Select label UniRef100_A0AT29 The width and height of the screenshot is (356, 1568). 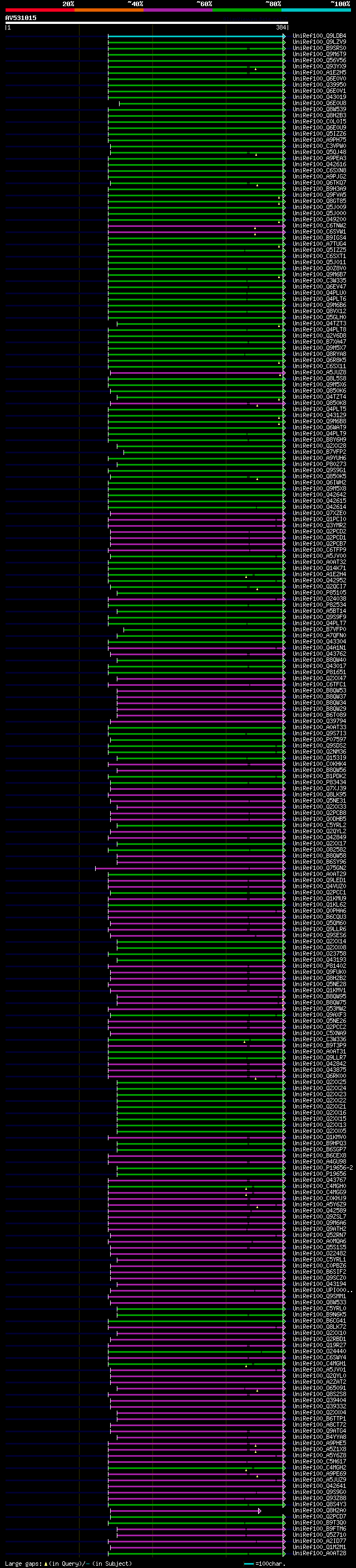319,874
